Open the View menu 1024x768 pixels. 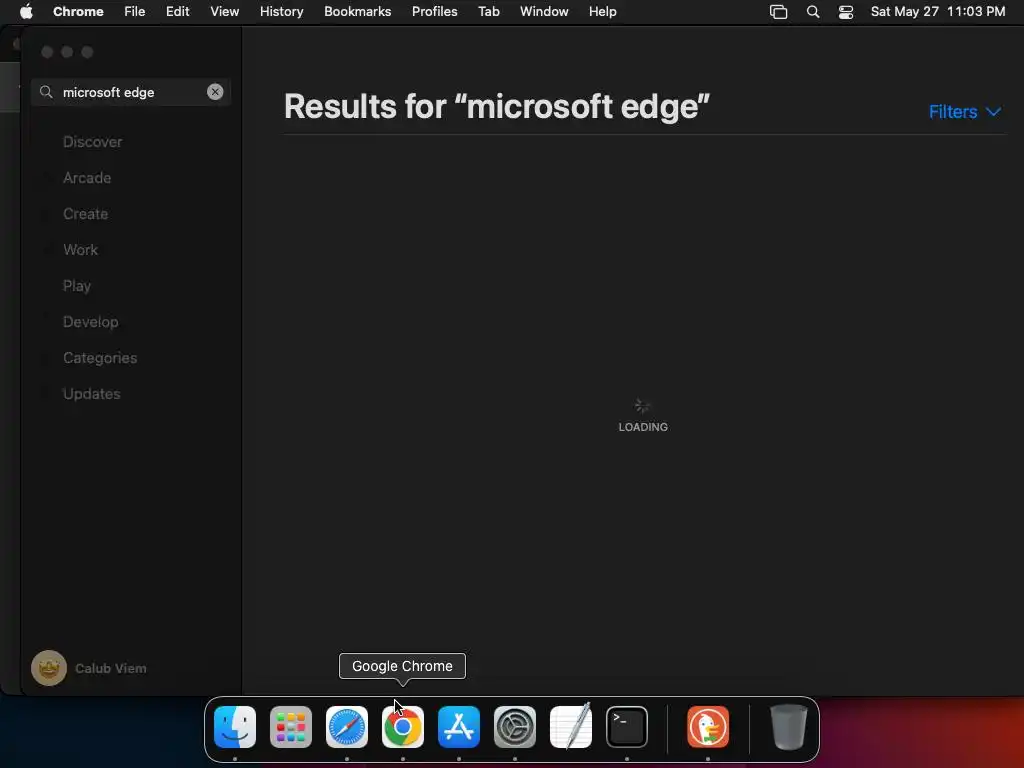pyautogui.click(x=225, y=12)
